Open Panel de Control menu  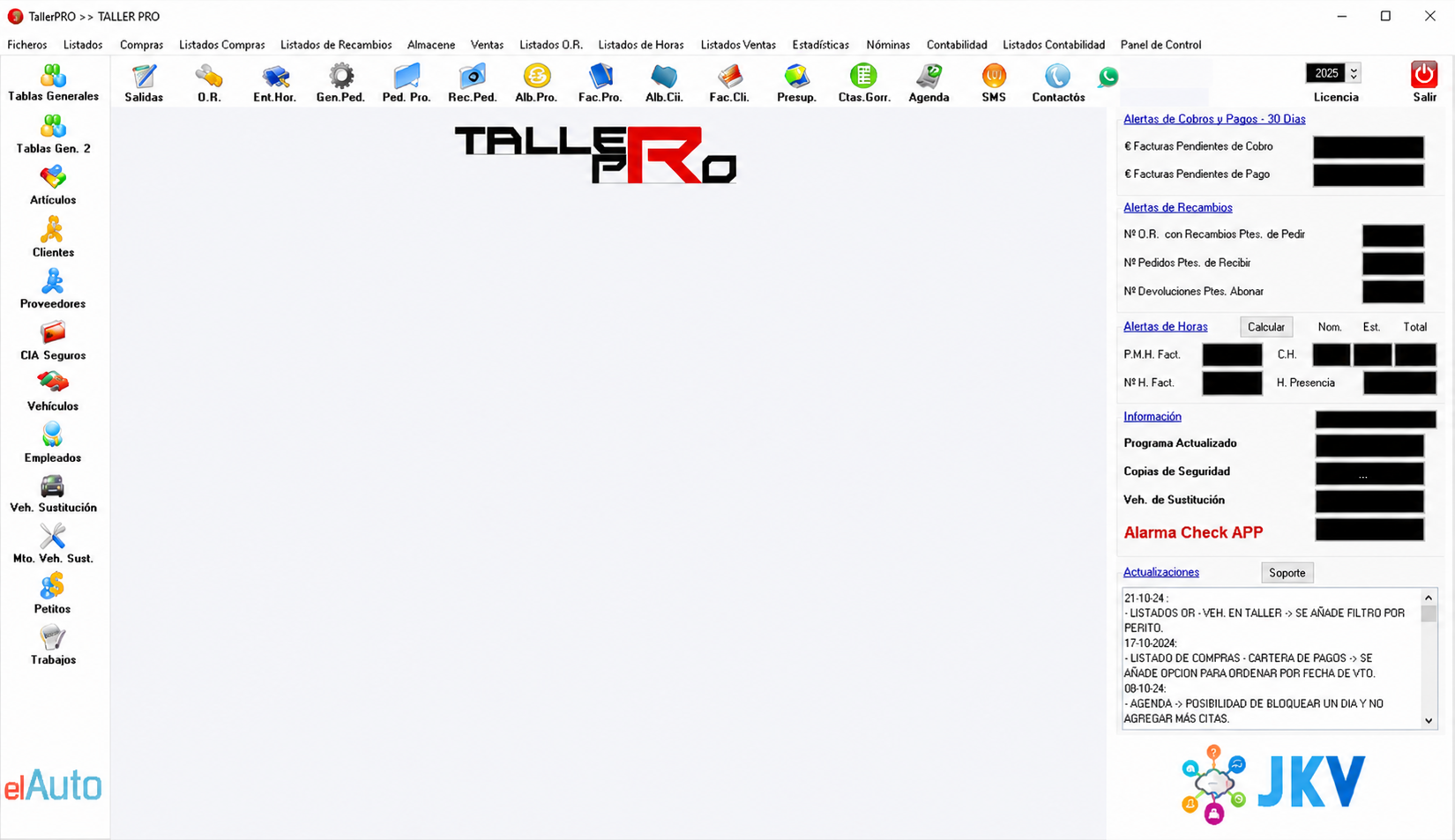point(1160,45)
